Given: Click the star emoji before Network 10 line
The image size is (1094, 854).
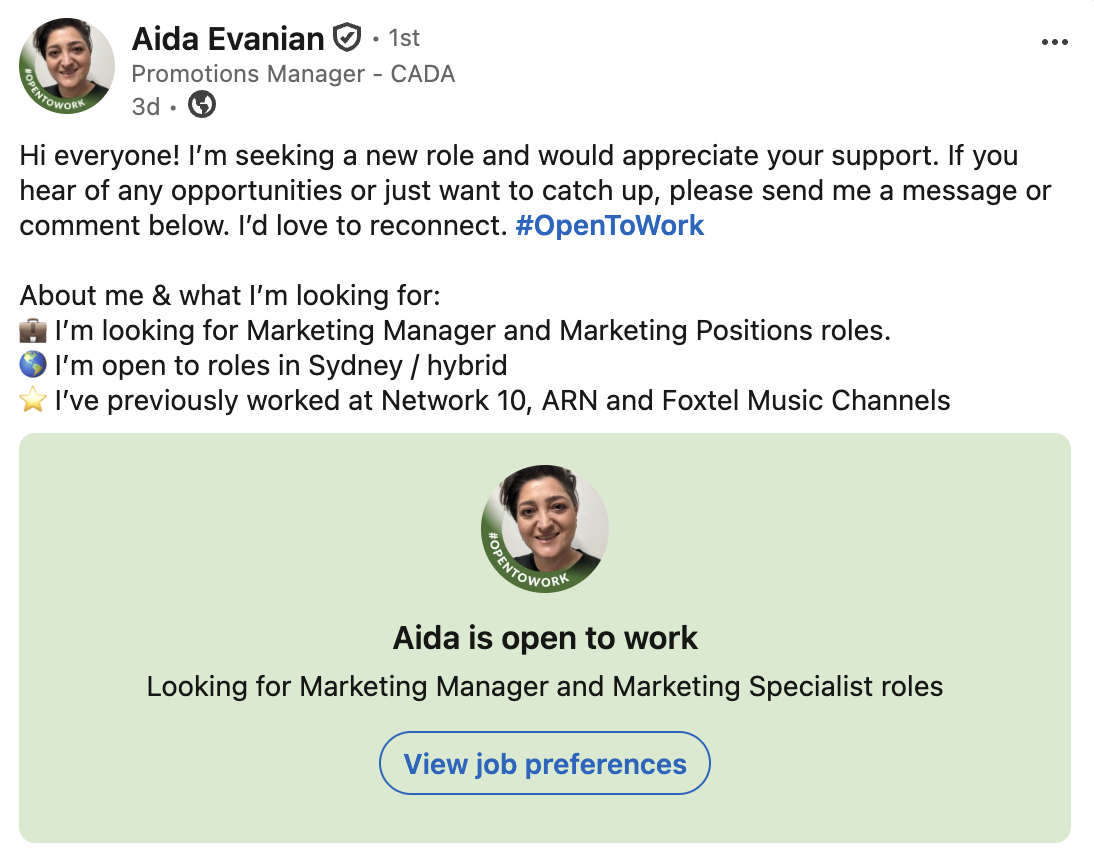Looking at the screenshot, I should point(33,402).
